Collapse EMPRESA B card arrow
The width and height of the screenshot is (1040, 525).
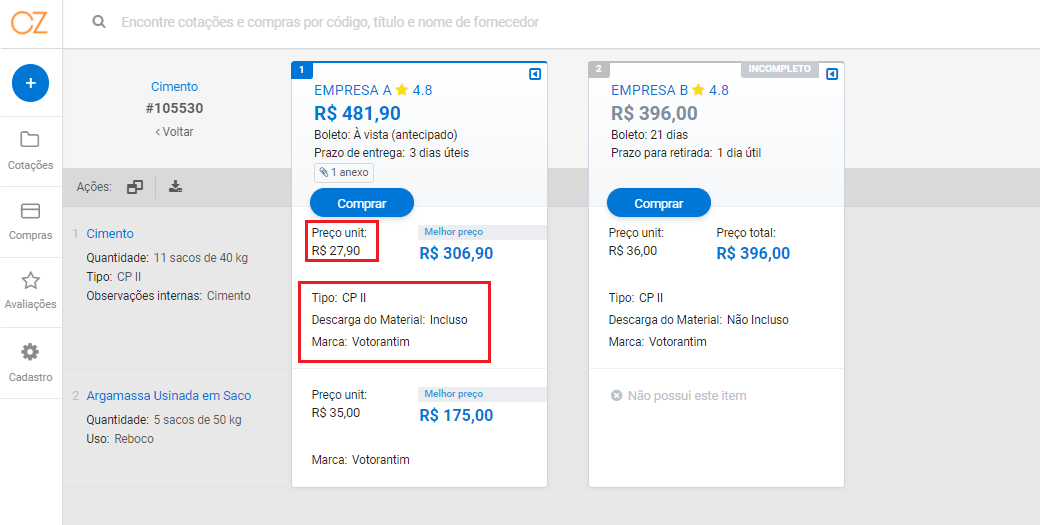832,74
